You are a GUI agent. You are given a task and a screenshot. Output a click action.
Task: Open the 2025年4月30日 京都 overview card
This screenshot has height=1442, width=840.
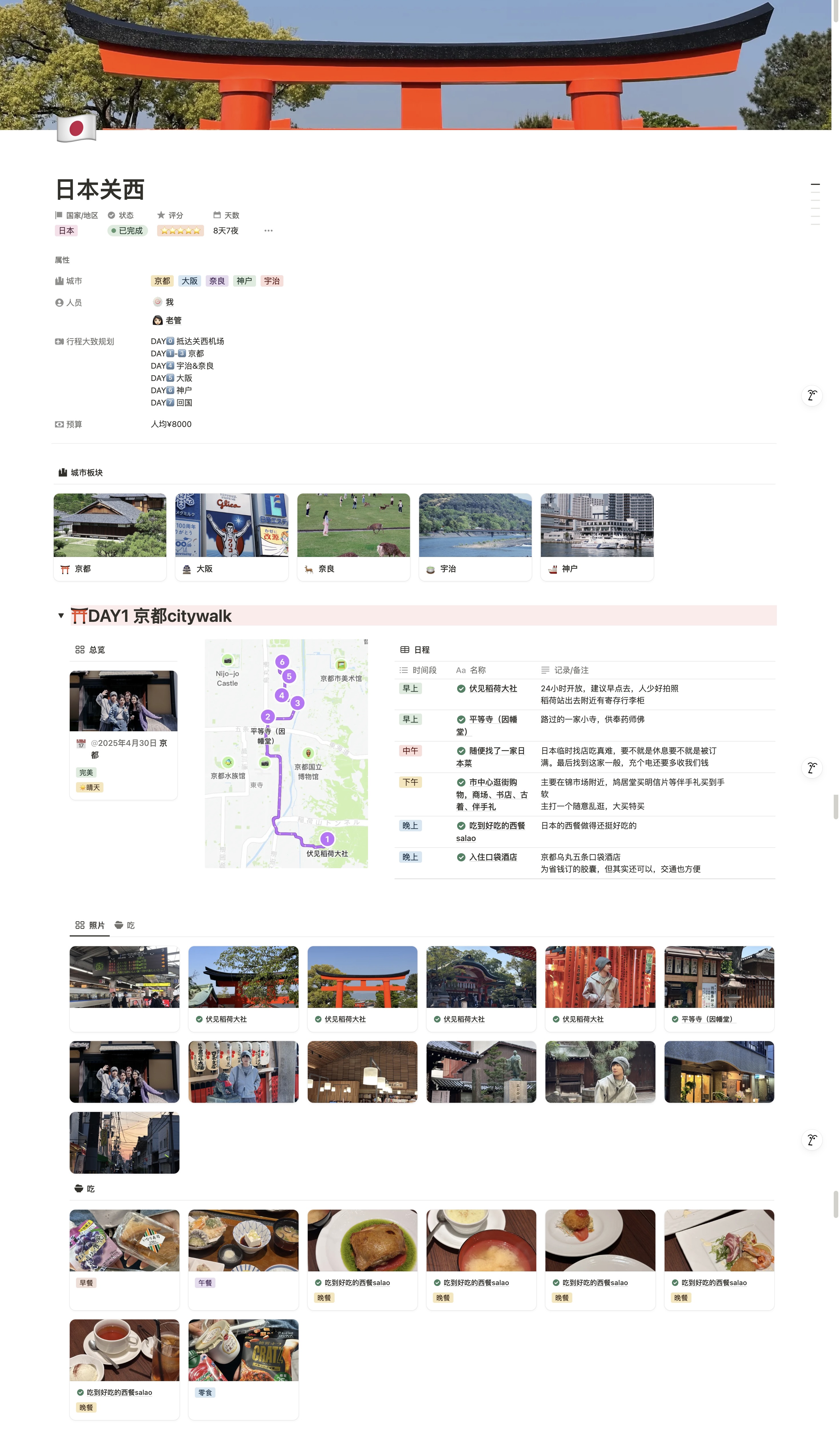[x=124, y=735]
